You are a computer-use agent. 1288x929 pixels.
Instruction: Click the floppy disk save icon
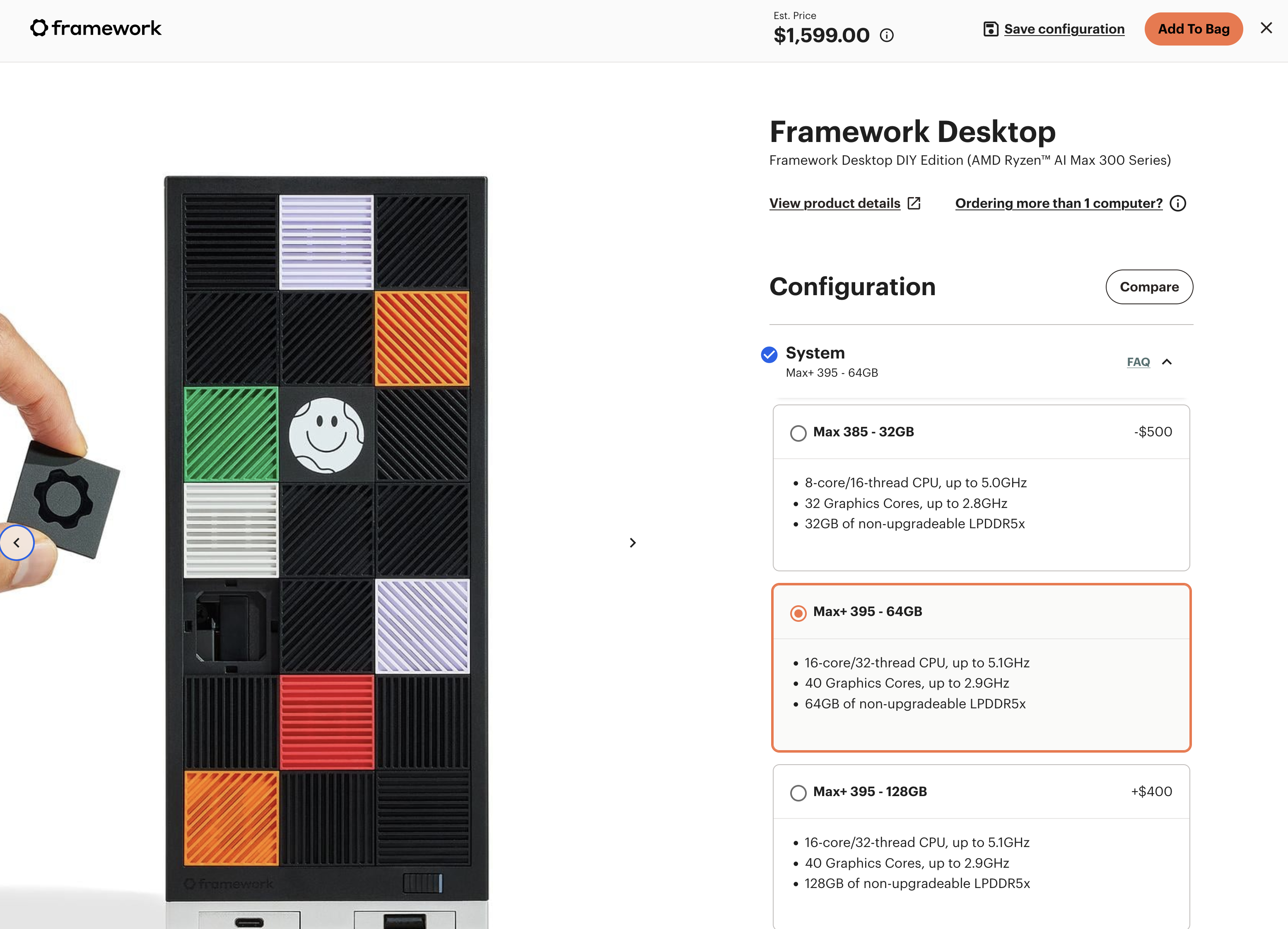click(x=990, y=29)
